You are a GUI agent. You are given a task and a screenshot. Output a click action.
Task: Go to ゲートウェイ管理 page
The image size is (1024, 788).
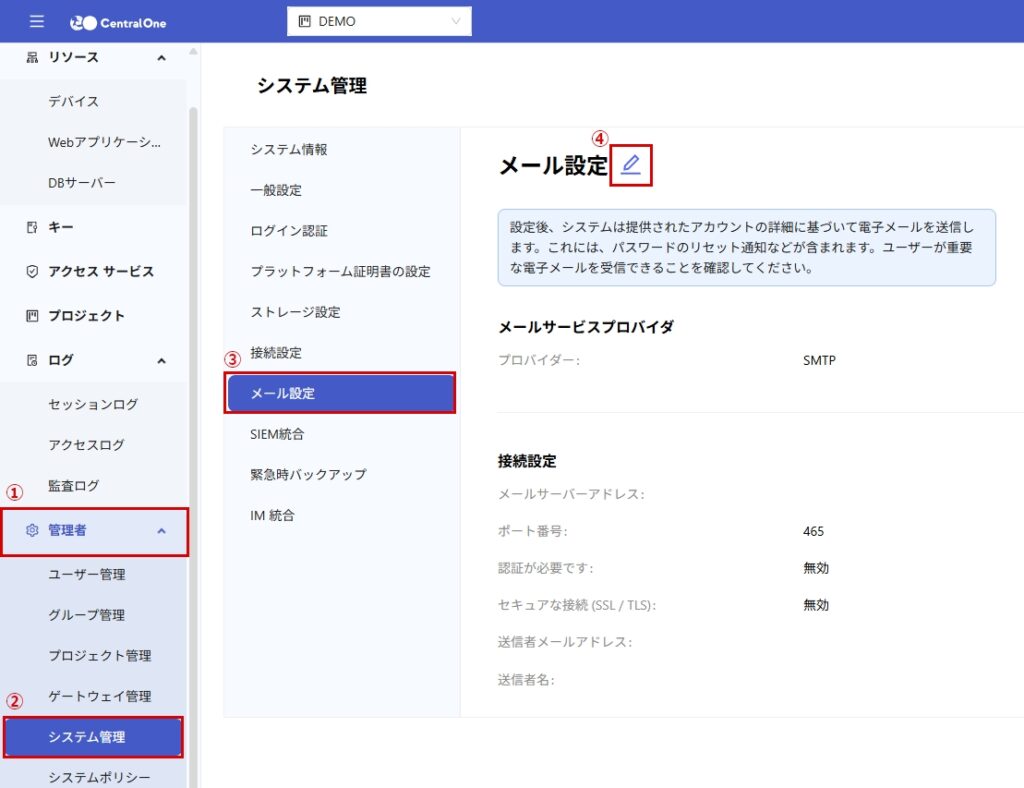[100, 697]
